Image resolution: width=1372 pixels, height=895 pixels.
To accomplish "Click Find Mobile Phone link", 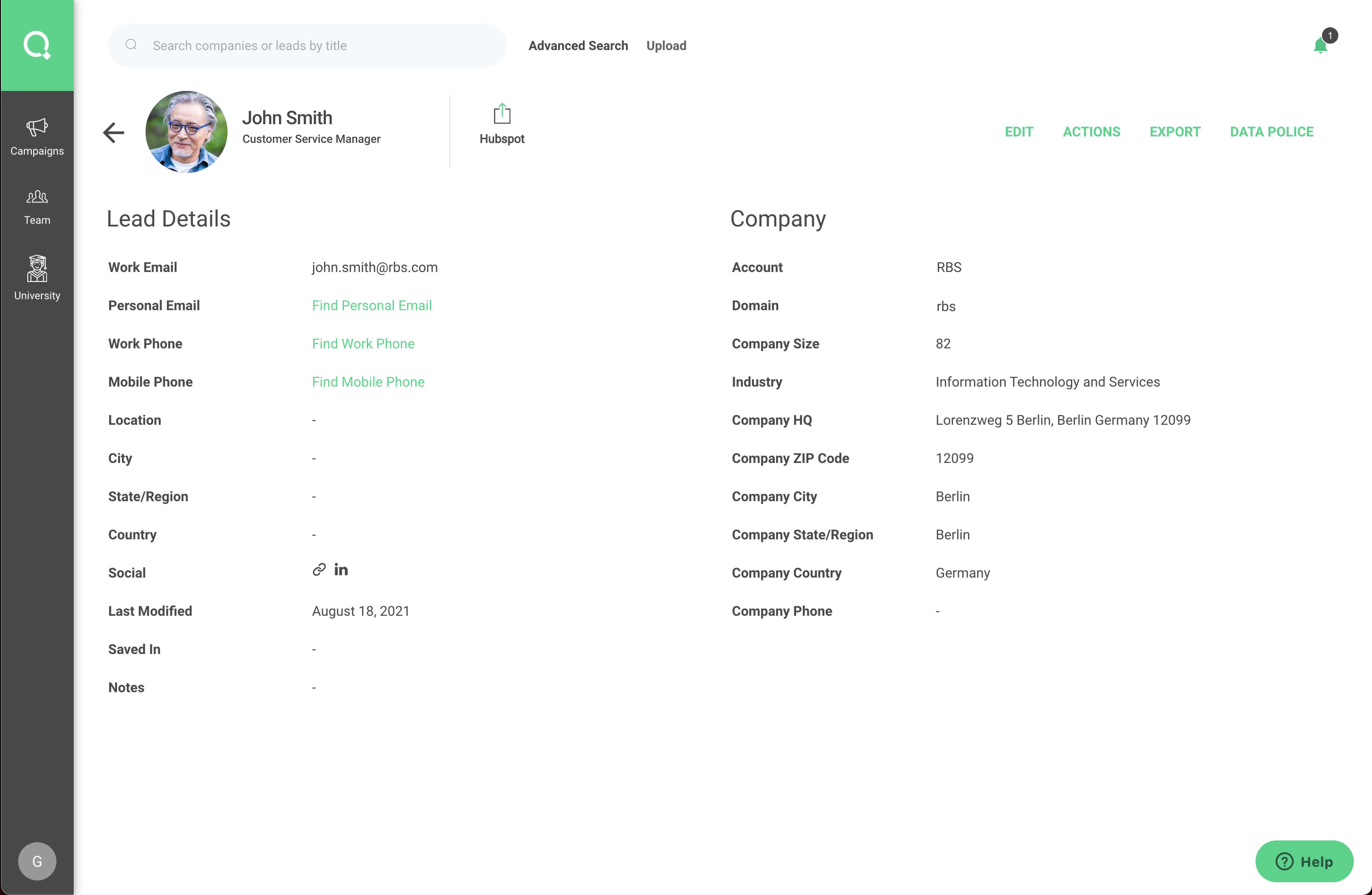I will (368, 382).
